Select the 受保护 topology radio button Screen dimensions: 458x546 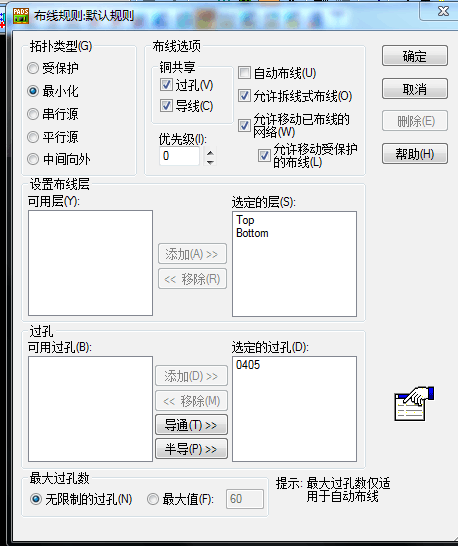click(x=33, y=68)
